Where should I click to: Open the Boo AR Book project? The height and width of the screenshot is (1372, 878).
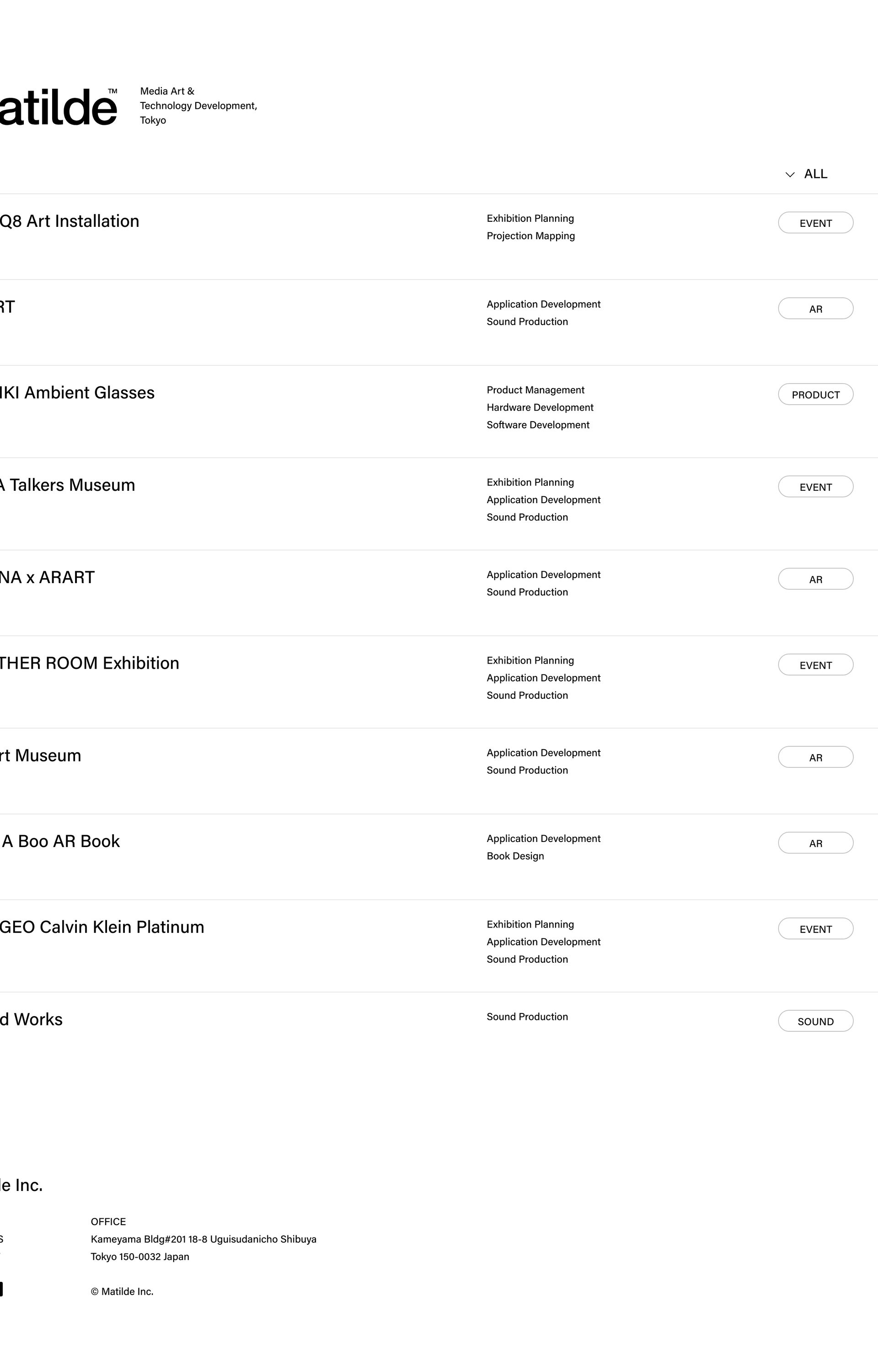click(x=60, y=841)
